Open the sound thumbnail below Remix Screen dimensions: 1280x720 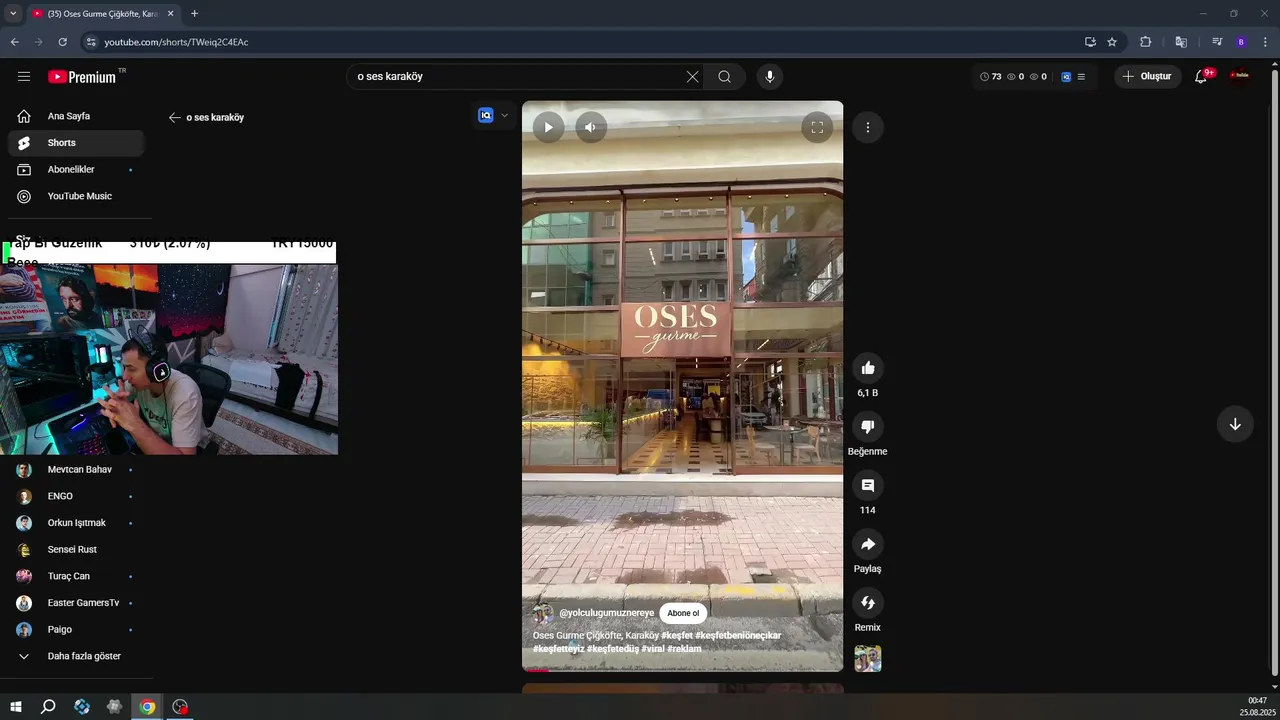(868, 658)
